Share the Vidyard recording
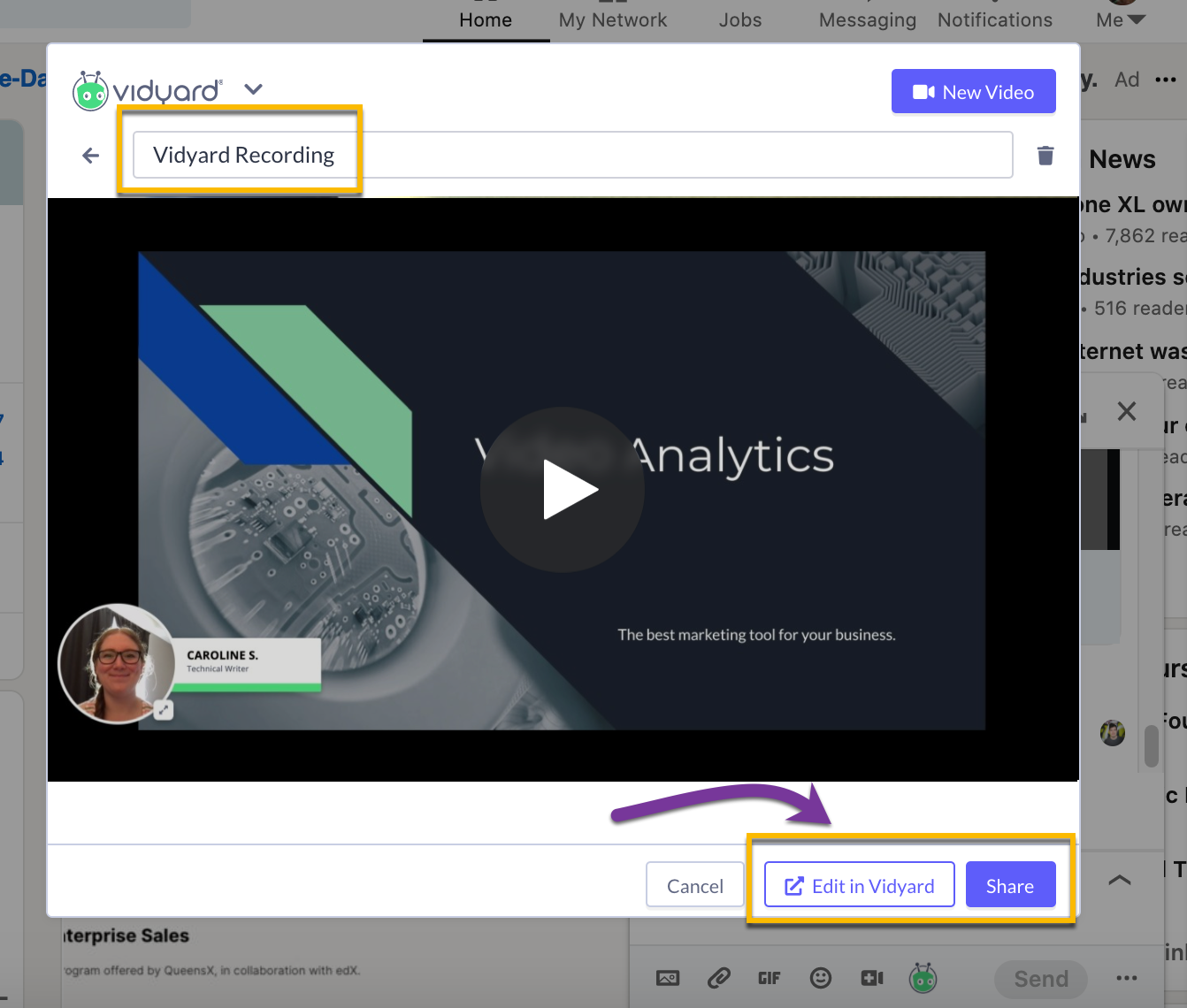The width and height of the screenshot is (1187, 1008). pos(1010,885)
